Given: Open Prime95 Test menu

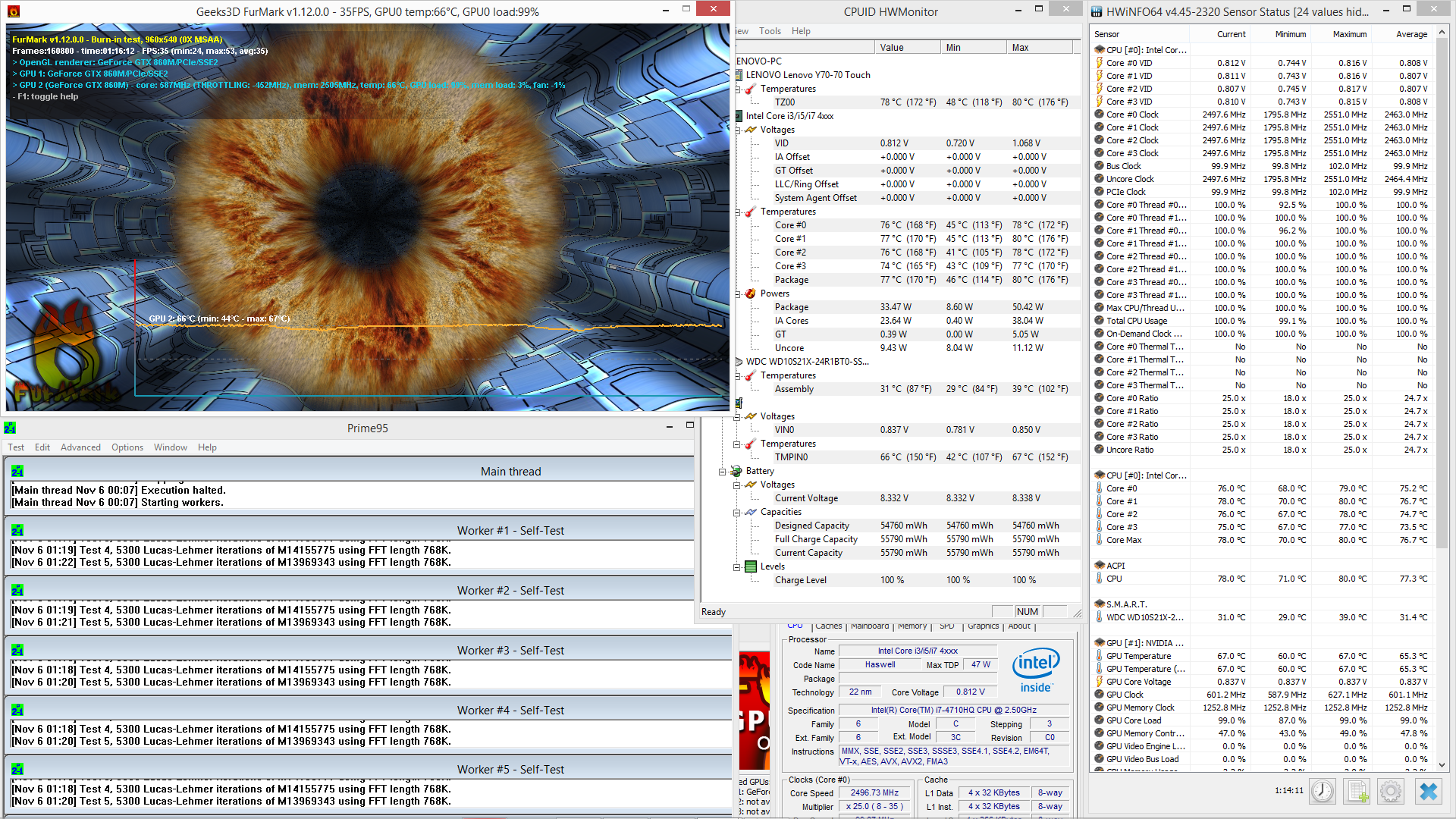Looking at the screenshot, I should [x=16, y=447].
